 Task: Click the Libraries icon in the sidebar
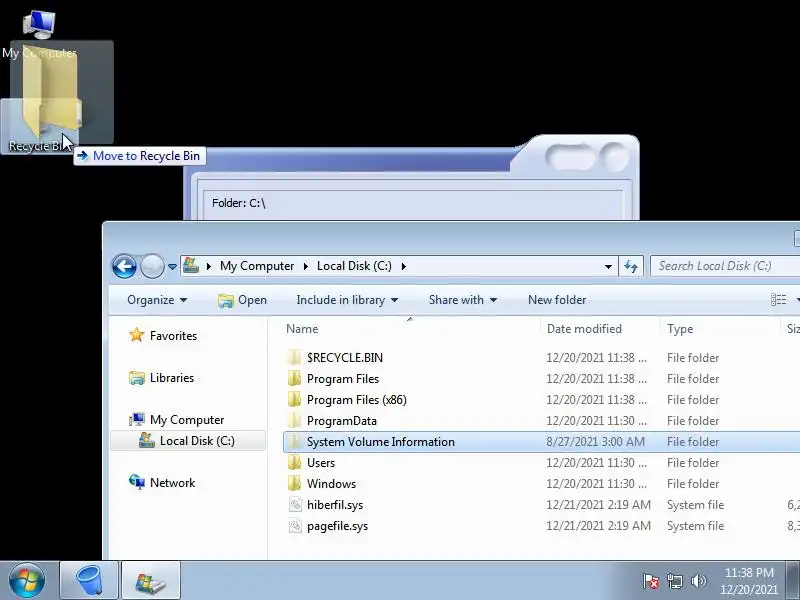coord(137,378)
